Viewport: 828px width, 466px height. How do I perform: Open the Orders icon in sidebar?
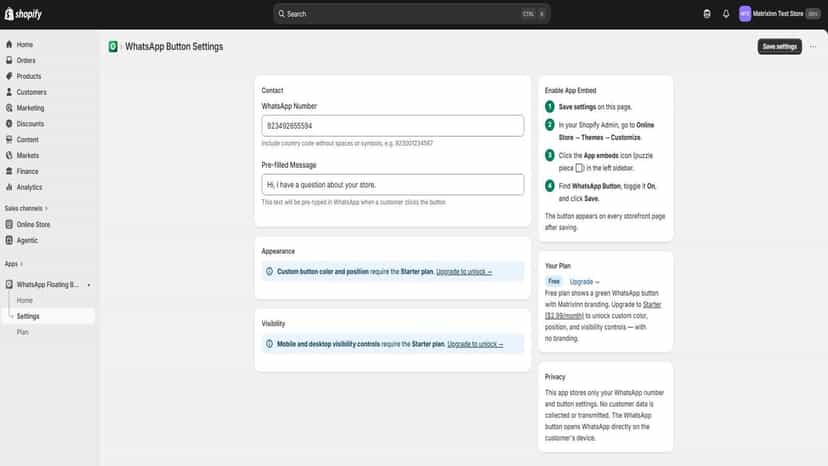(x=9, y=60)
